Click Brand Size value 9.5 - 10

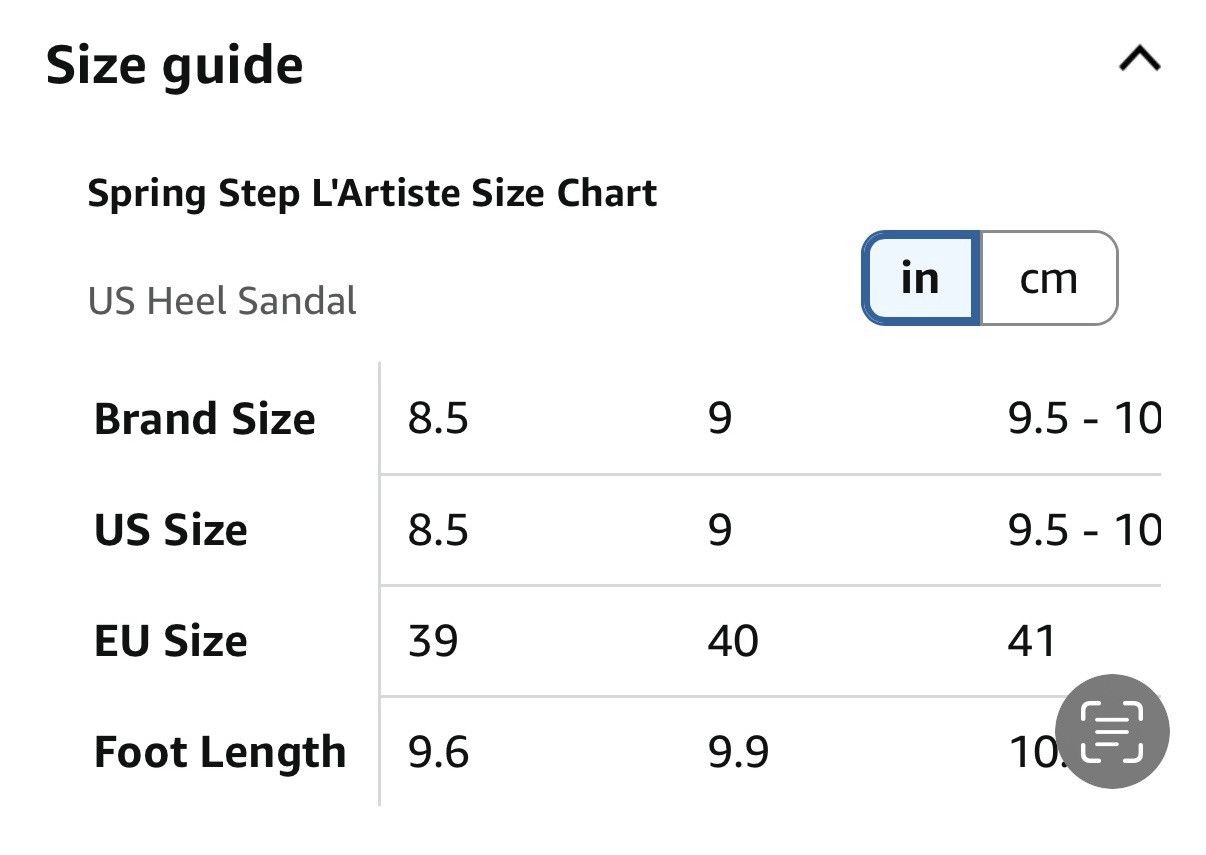click(1084, 419)
